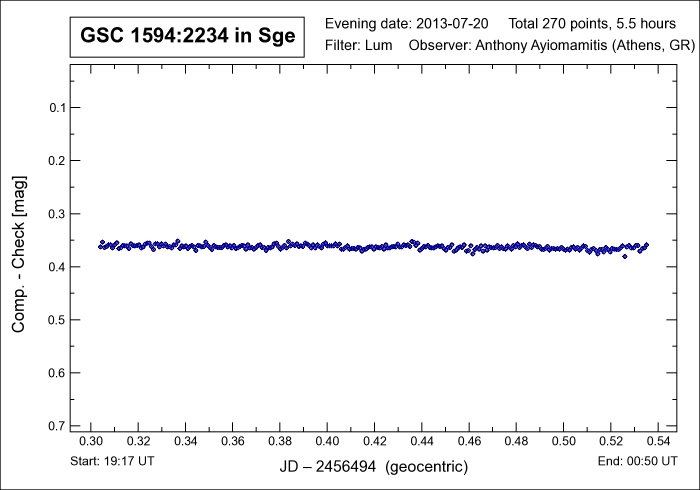
Task: Select the 0.1 tick on the magnitude axis
Action: coord(56,107)
